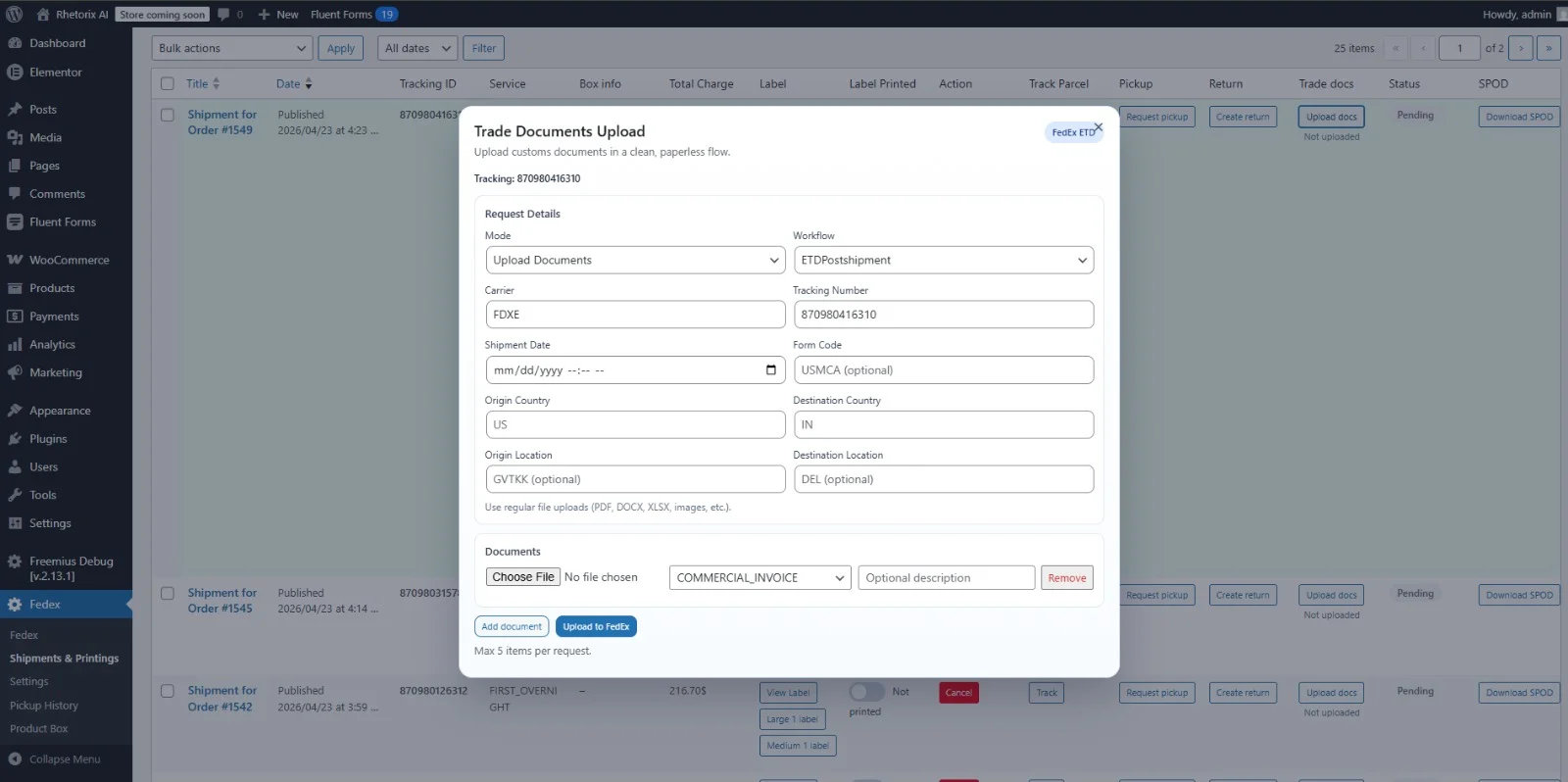
Task: Apply the selected bulk action
Action: coord(341,48)
